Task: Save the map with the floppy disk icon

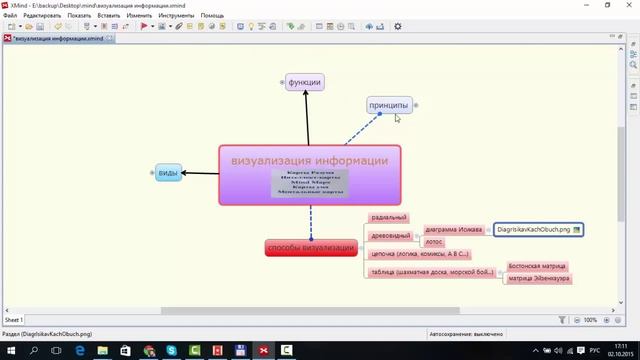Action: click(x=40, y=27)
